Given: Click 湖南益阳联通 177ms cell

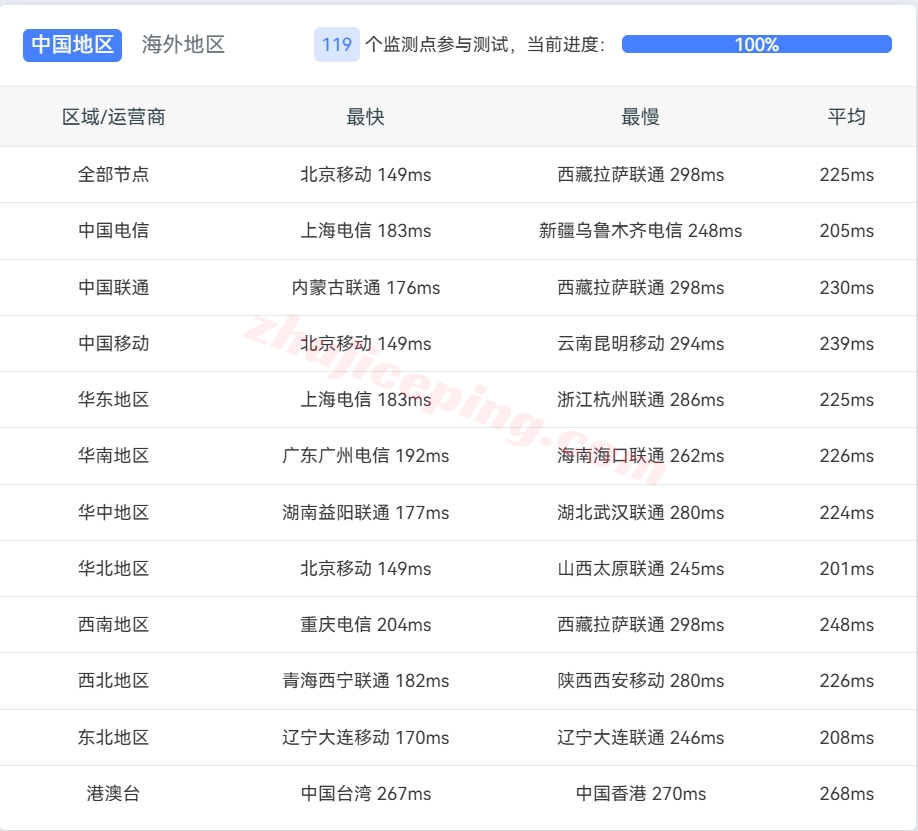Looking at the screenshot, I should pyautogui.click(x=365, y=512).
